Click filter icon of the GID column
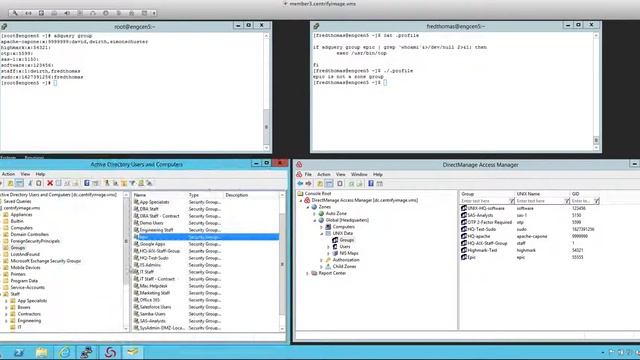The height and width of the screenshot is (360, 640). coord(597,201)
